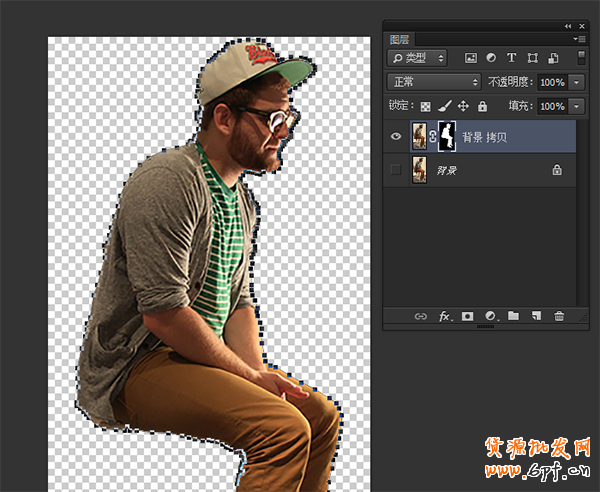Image resolution: width=600 pixels, height=492 pixels.
Task: Select the 背景 拷贝 layer mask thumbnail
Action: 447,136
